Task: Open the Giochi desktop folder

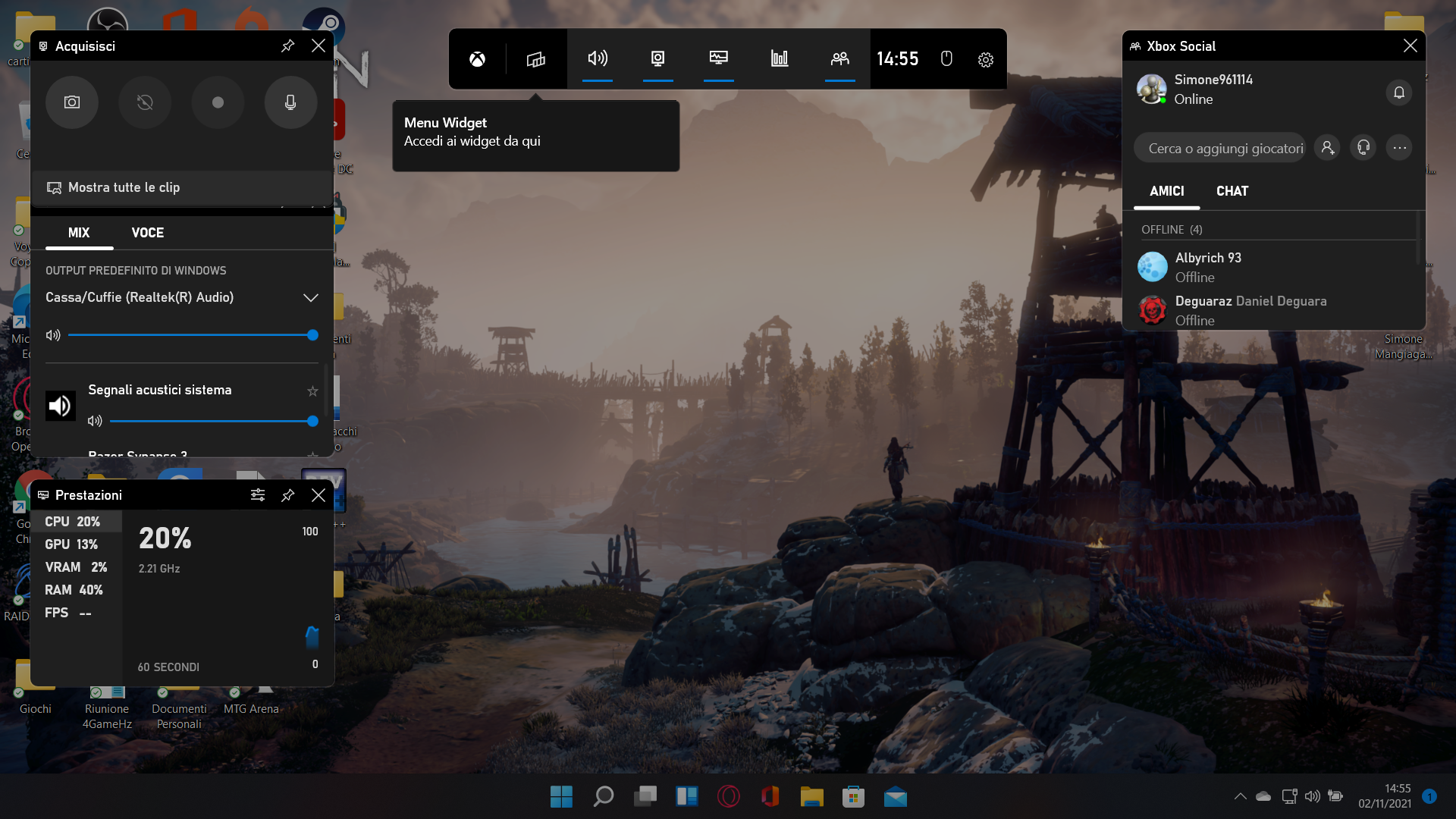Action: coord(36,686)
